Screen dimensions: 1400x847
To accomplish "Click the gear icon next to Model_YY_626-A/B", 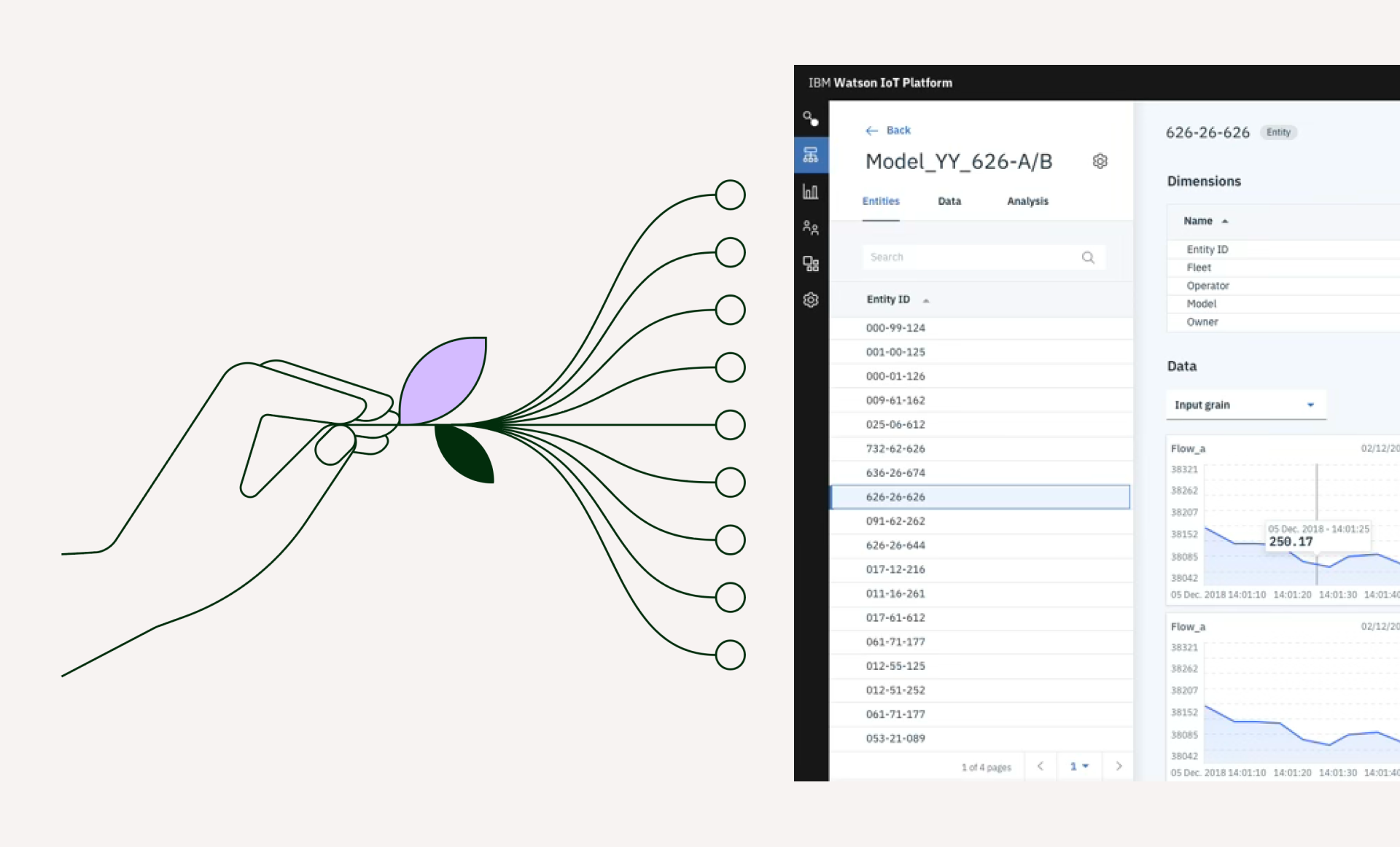I will point(1100,161).
